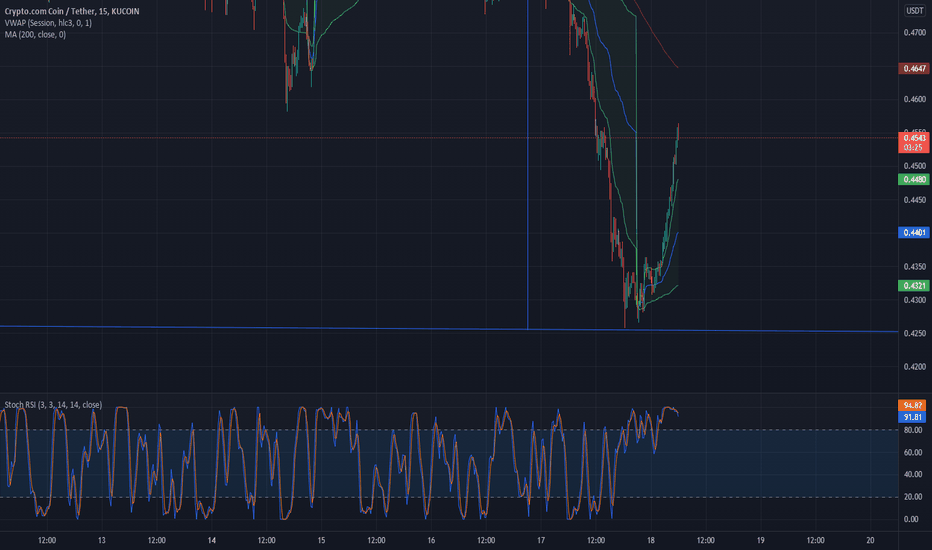This screenshot has width=932, height=550.
Task: Click the 0.4300 price axis tick
Action: tap(915, 300)
